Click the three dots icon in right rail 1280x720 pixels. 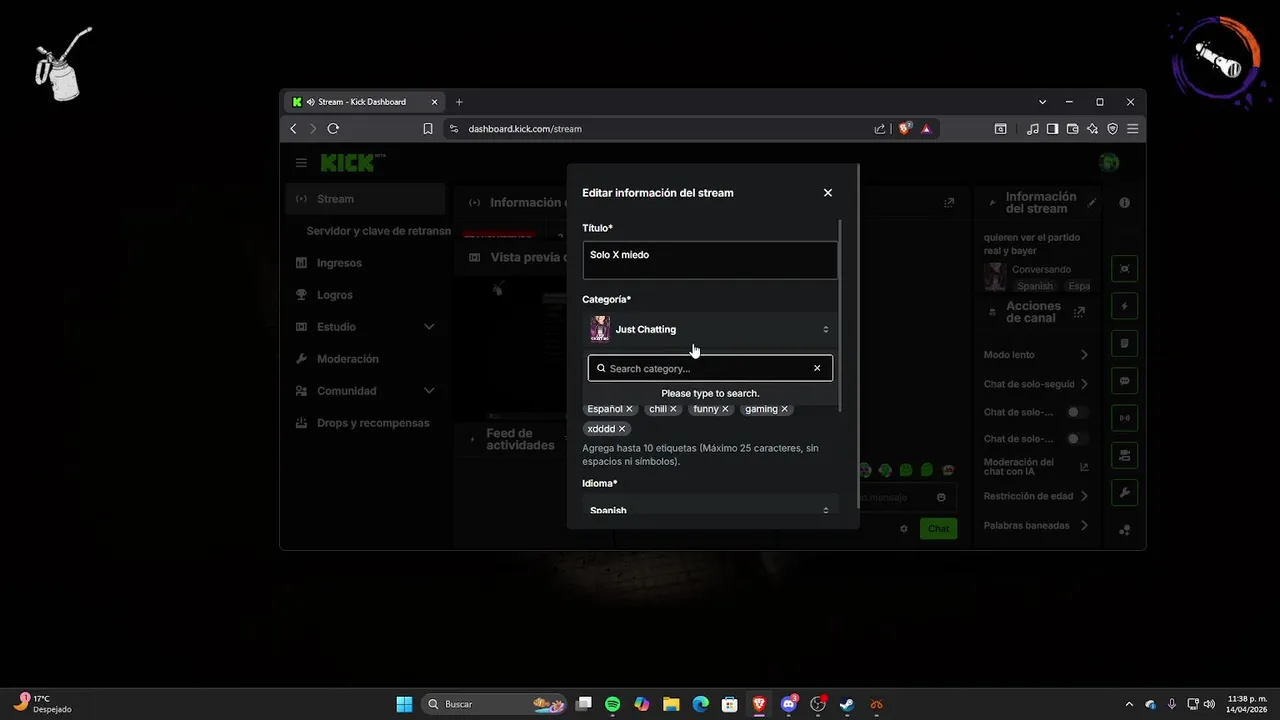pyautogui.click(x=1124, y=530)
